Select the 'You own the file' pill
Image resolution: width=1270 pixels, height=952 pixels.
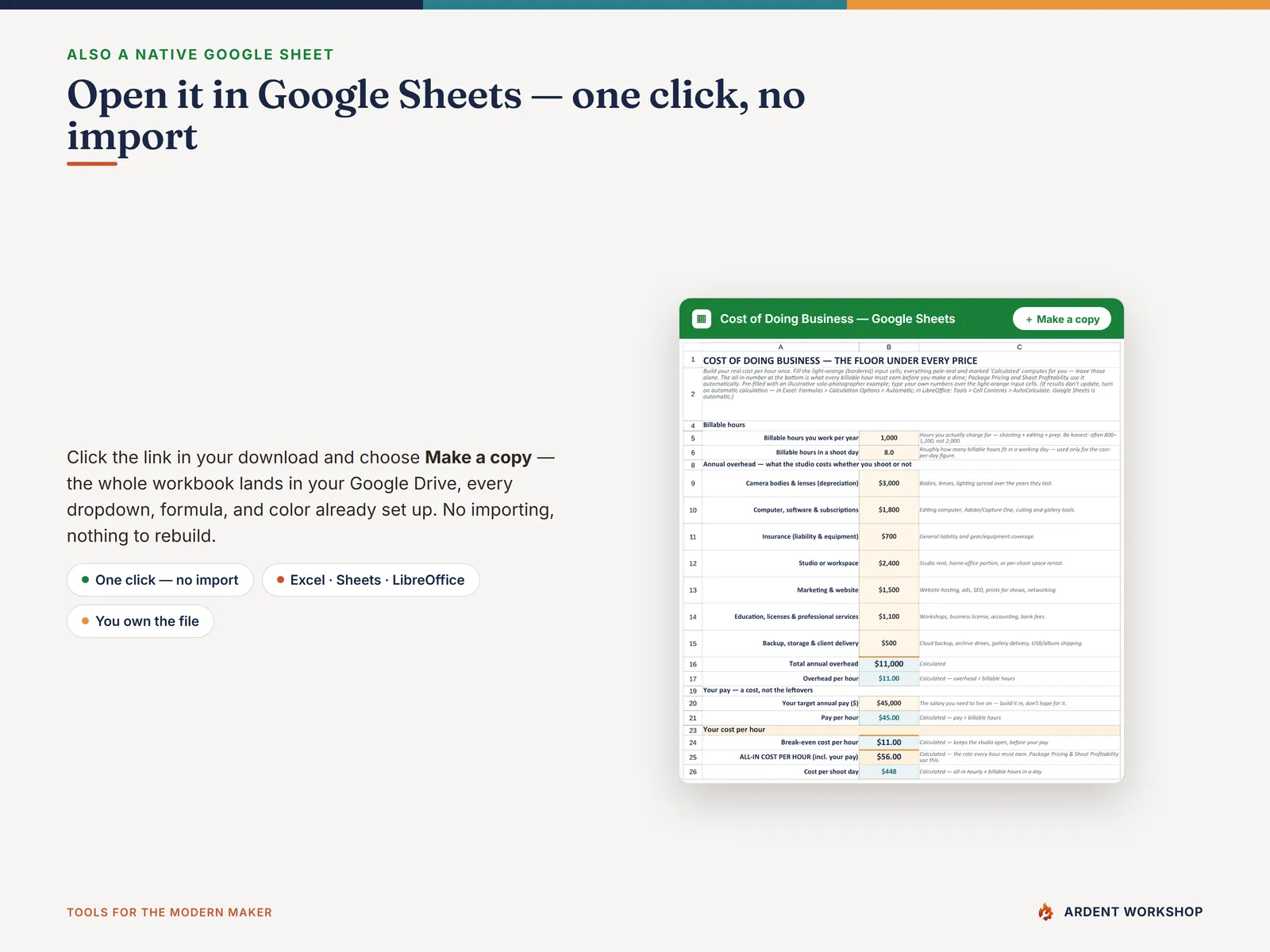pos(140,621)
